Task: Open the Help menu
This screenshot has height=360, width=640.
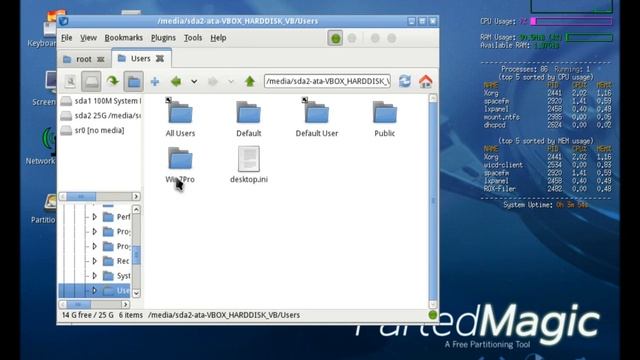Action: [x=218, y=38]
